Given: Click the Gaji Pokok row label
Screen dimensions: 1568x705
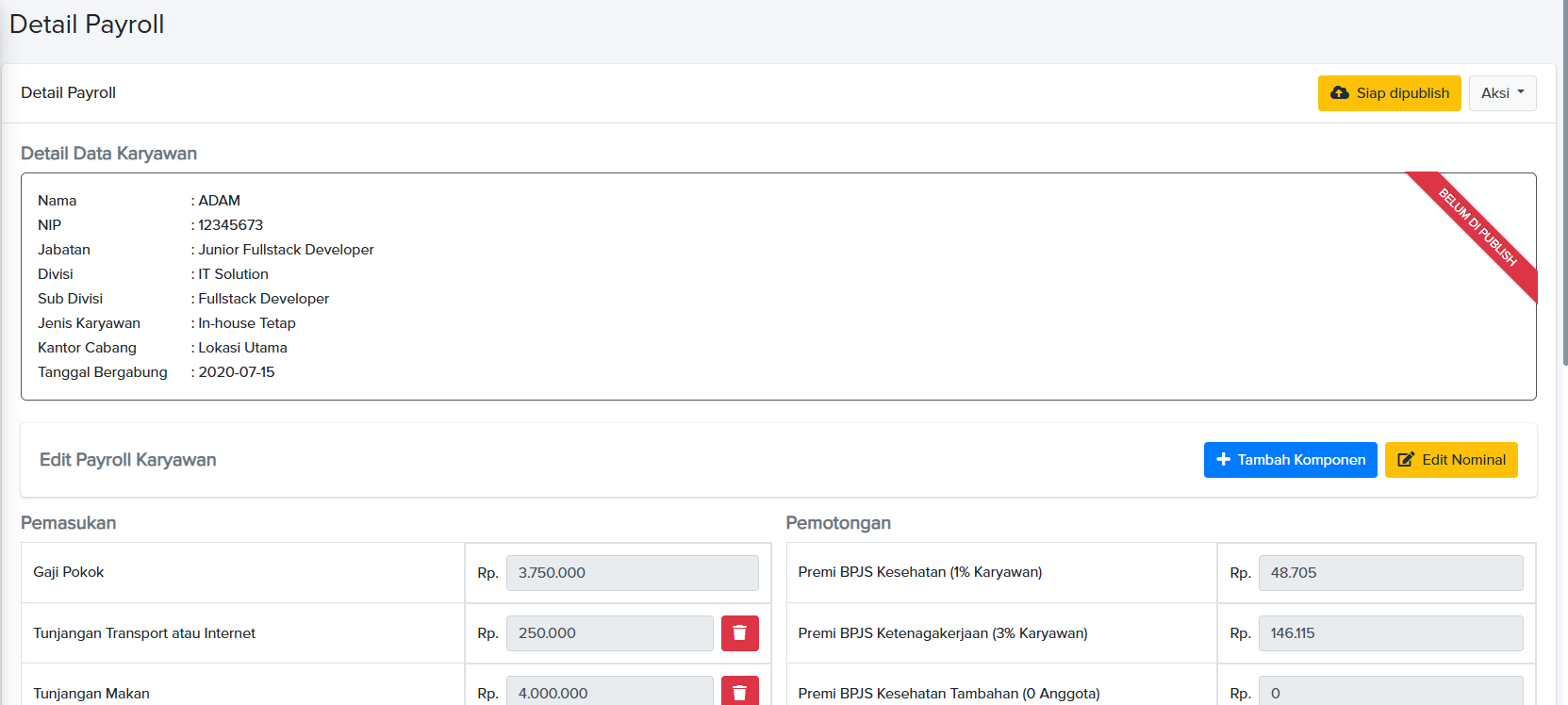Looking at the screenshot, I should (x=69, y=572).
